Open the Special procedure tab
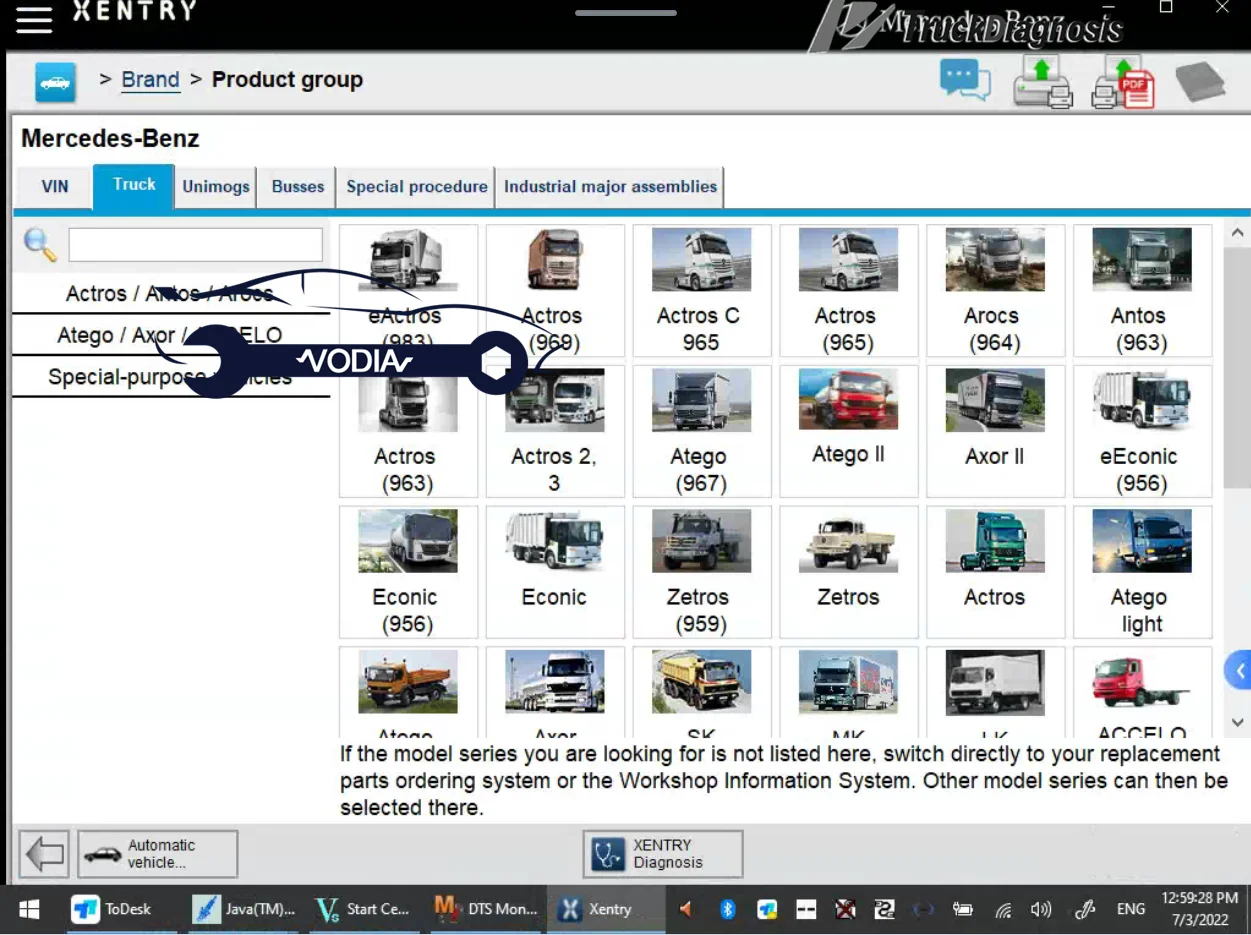This screenshot has height=935, width=1251. (x=416, y=187)
